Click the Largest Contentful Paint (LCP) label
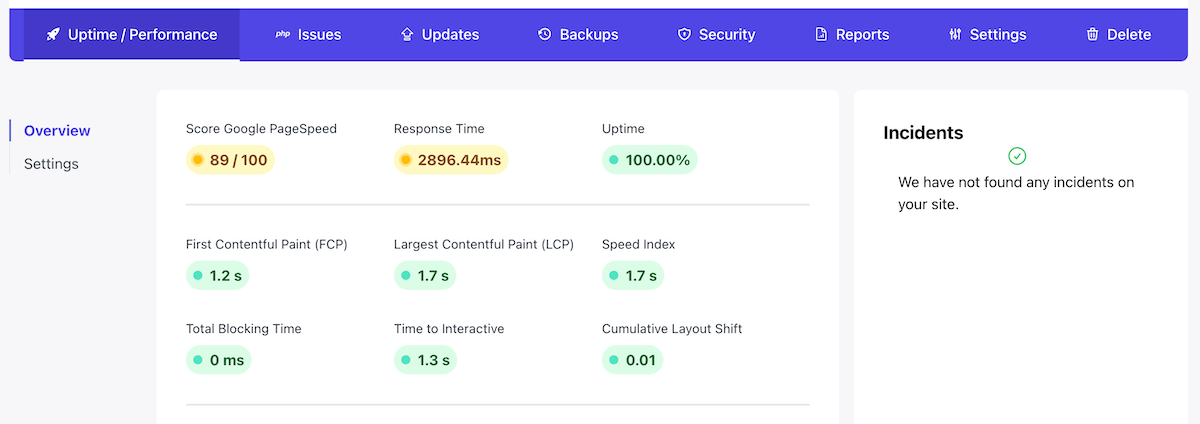 point(484,244)
